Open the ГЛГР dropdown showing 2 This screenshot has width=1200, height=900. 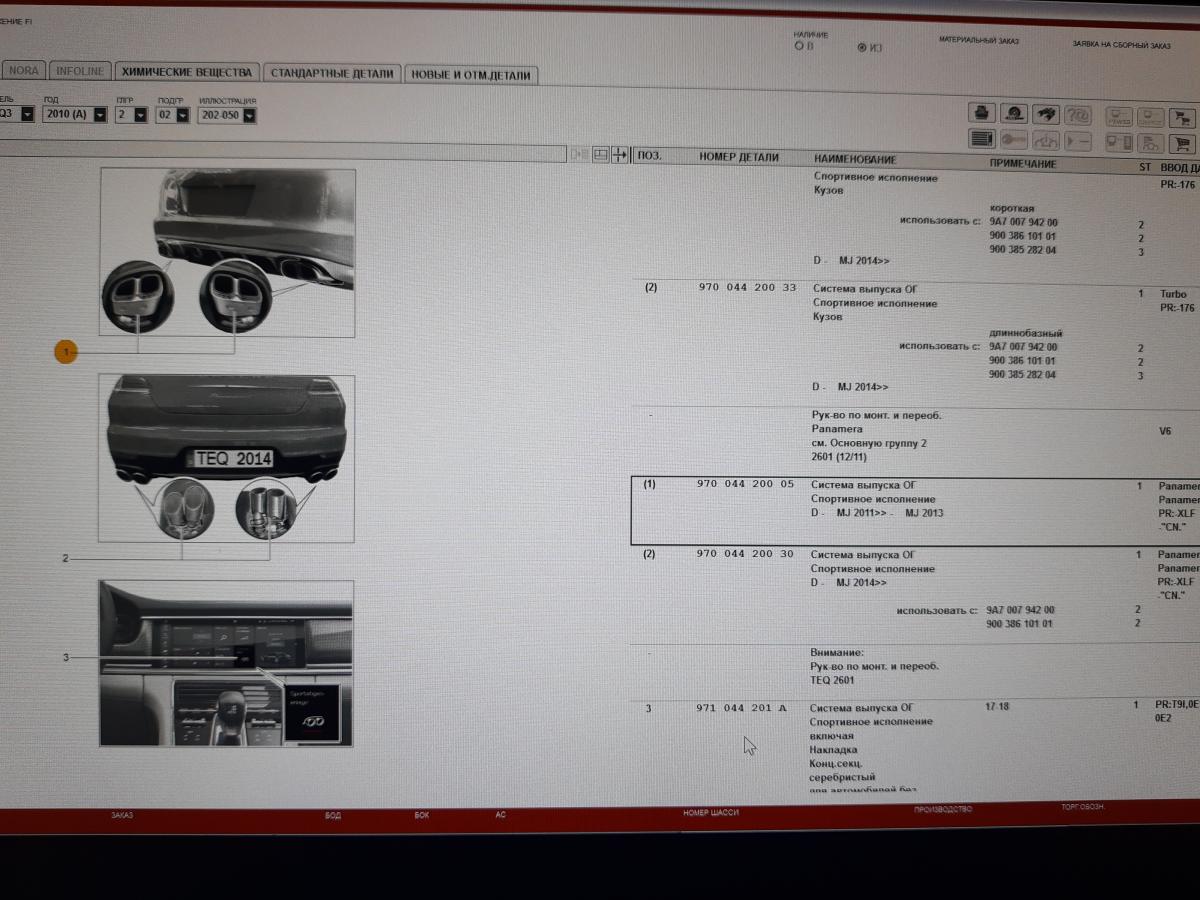click(x=140, y=115)
